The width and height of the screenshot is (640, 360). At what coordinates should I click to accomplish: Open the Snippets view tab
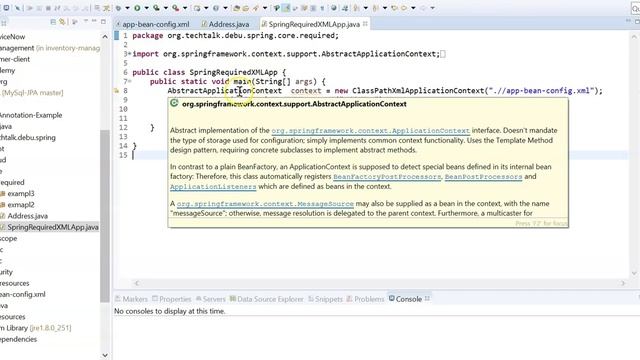(325, 299)
